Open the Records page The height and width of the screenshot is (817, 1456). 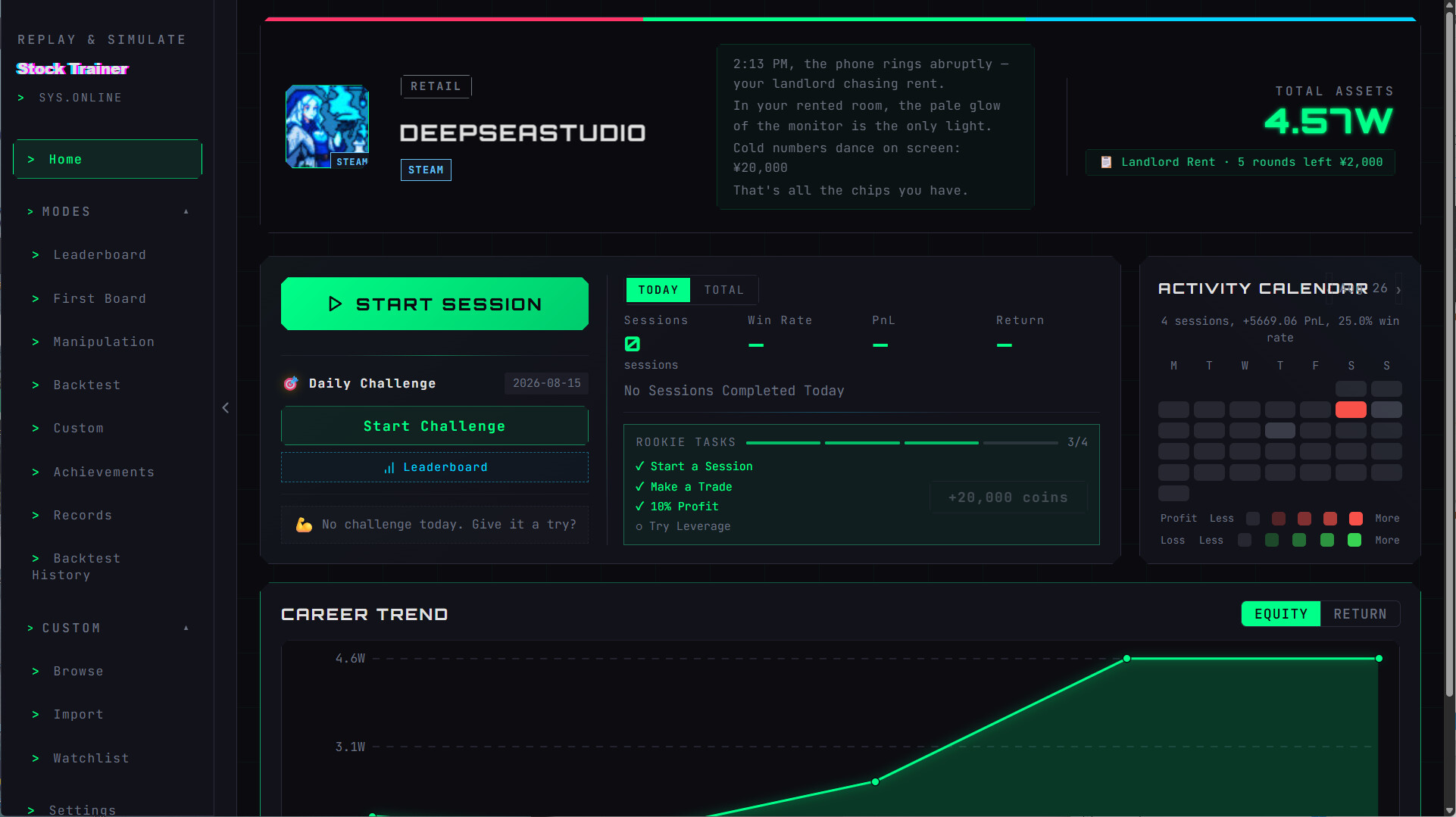click(83, 516)
